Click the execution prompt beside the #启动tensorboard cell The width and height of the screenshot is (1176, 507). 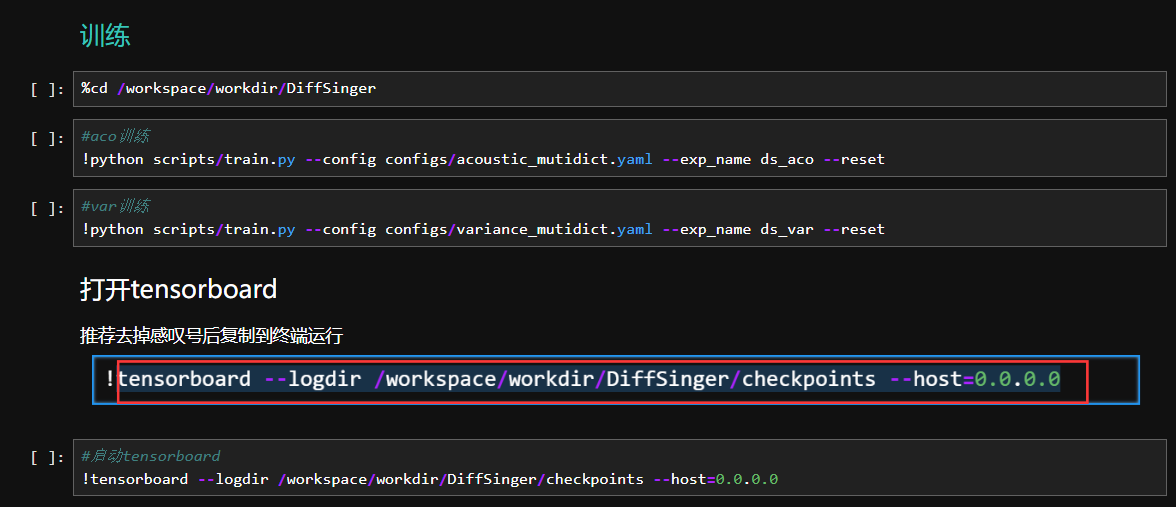tap(47, 458)
